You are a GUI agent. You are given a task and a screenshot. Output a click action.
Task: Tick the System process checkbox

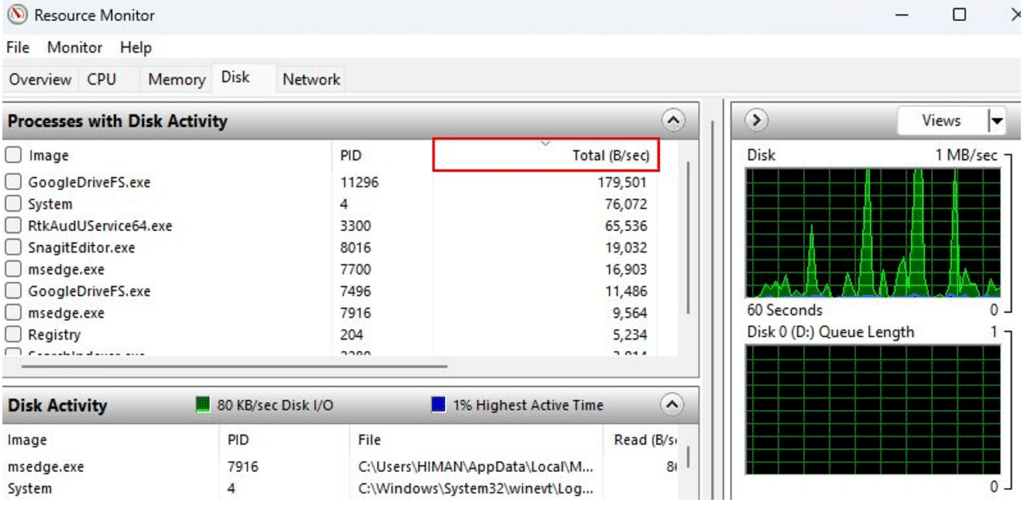pyautogui.click(x=14, y=204)
